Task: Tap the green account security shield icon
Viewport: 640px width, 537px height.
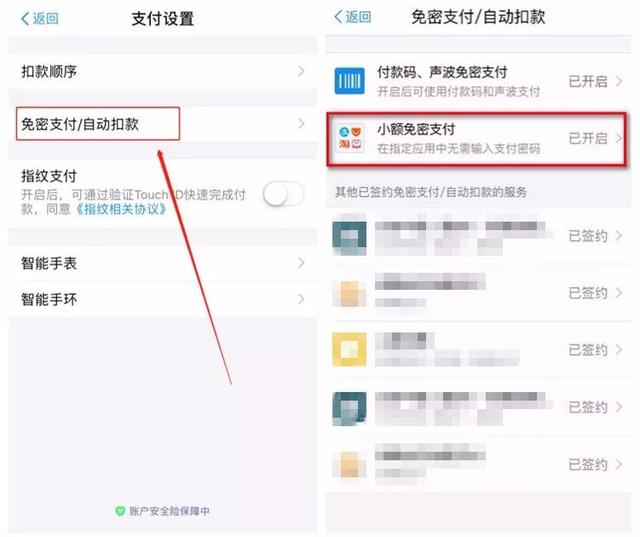Action: pos(119,511)
